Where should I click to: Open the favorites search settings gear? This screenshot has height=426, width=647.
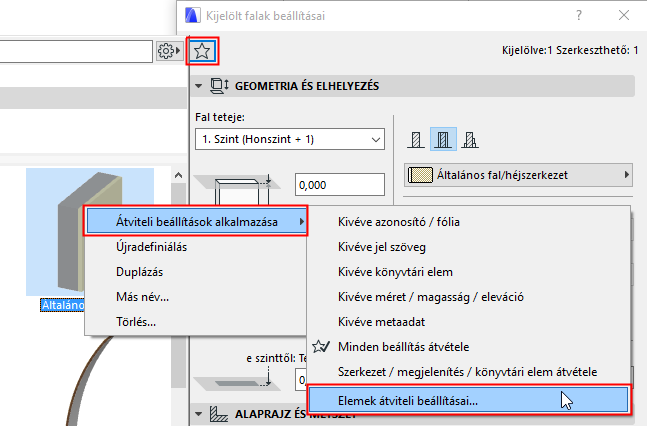166,50
